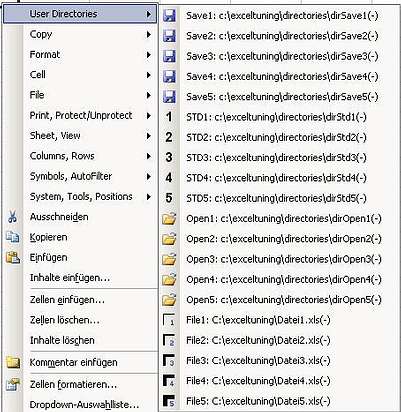This screenshot has height=412, width=401.
Task: Select Zellen einfügen... menu entry
Action: [67, 300]
